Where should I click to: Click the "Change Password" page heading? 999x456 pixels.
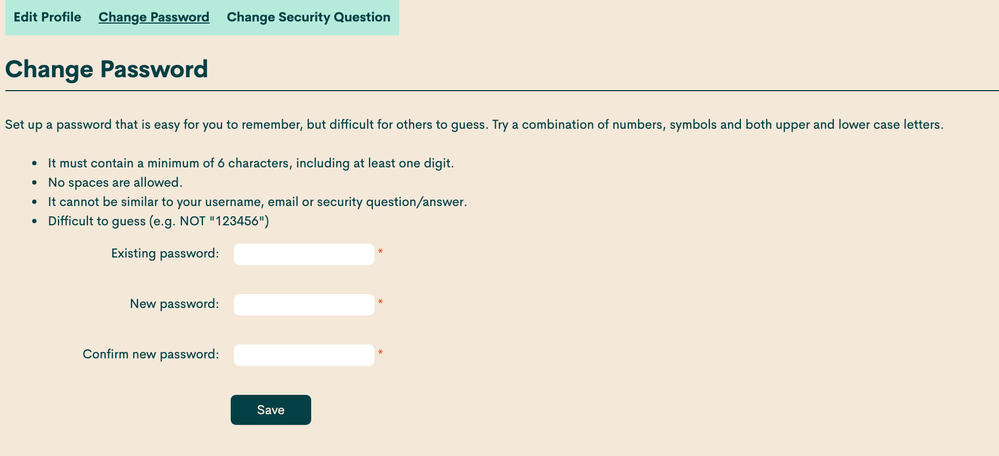[107, 69]
